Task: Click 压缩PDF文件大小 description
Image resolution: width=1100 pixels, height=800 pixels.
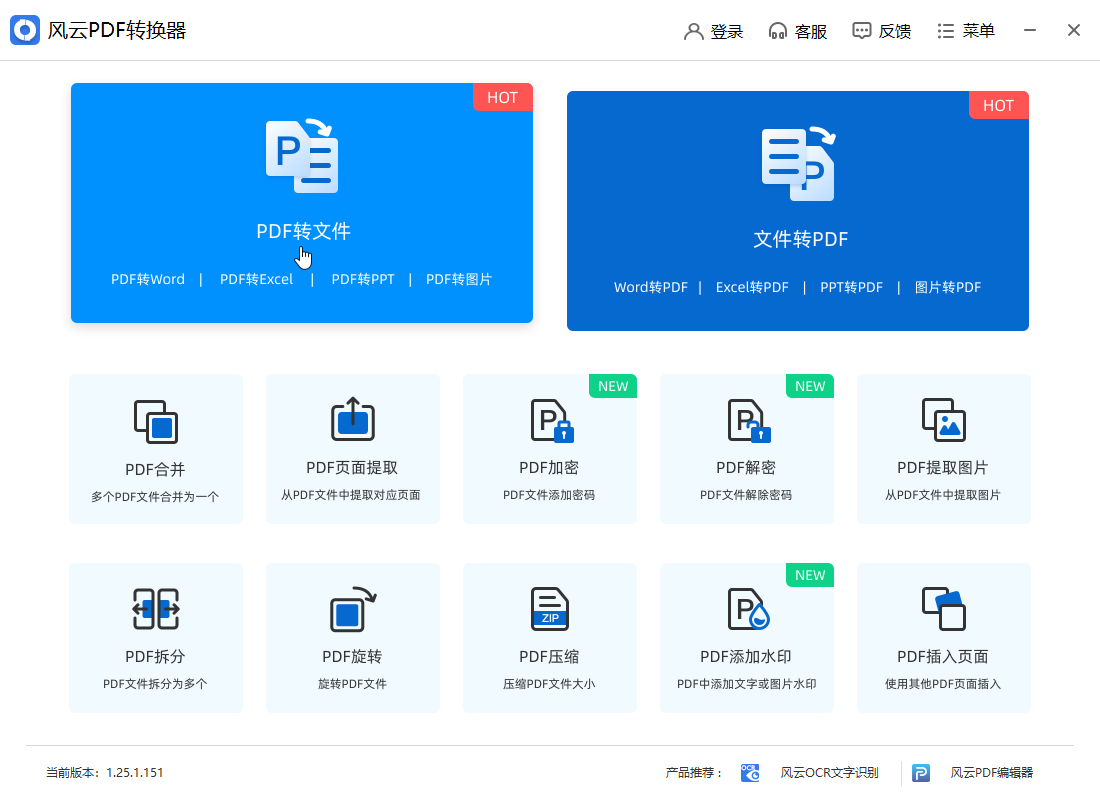Action: pyautogui.click(x=549, y=684)
